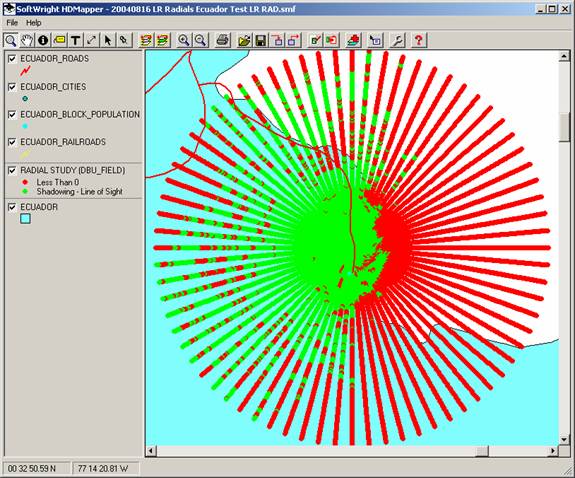
Task: Click the ECUADOR layer cyan color swatch
Action: tap(25, 219)
